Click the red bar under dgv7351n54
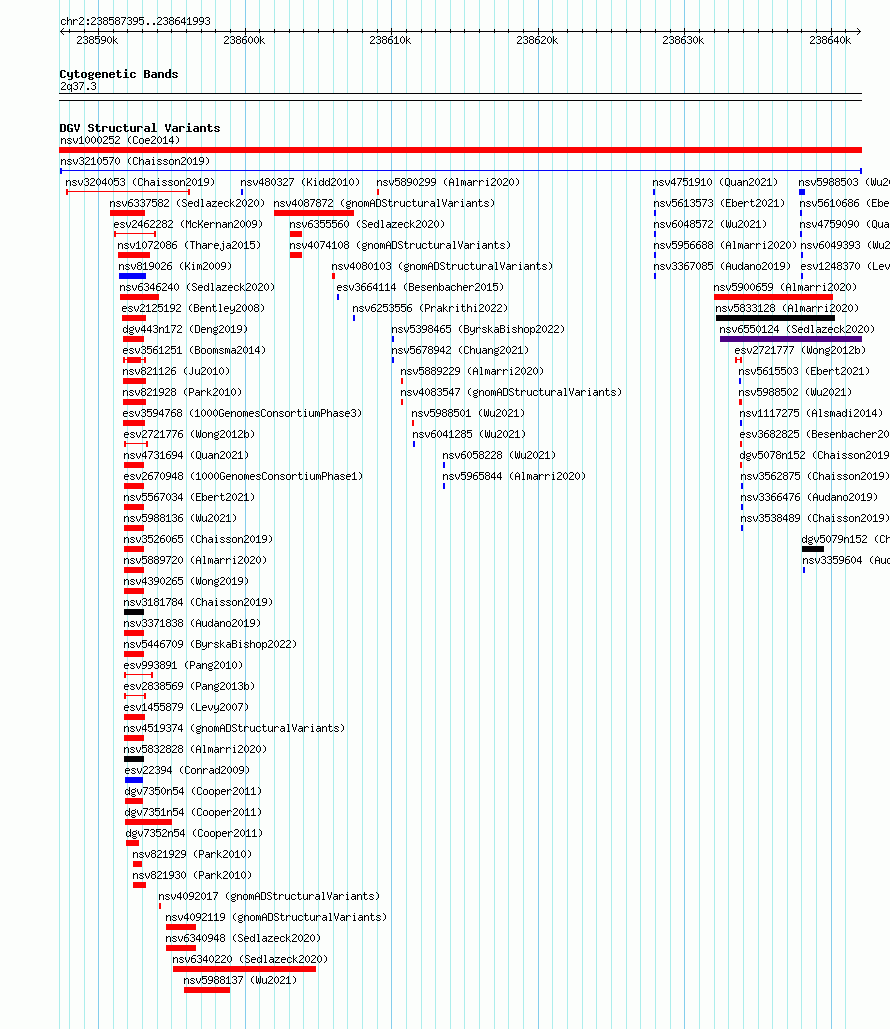890x1029 pixels. point(148,822)
